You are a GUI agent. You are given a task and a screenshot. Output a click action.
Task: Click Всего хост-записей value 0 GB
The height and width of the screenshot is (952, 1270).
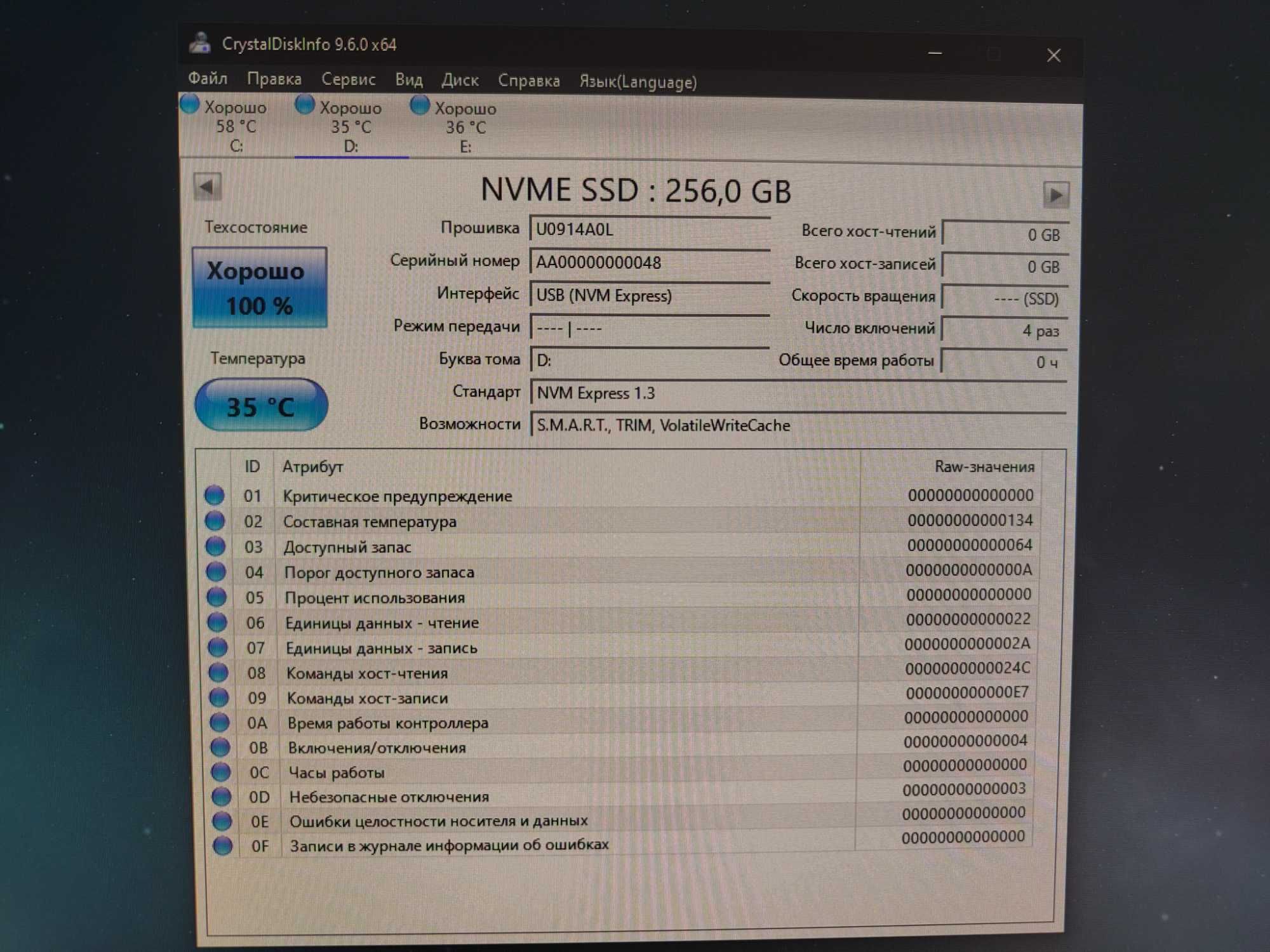pos(1005,267)
